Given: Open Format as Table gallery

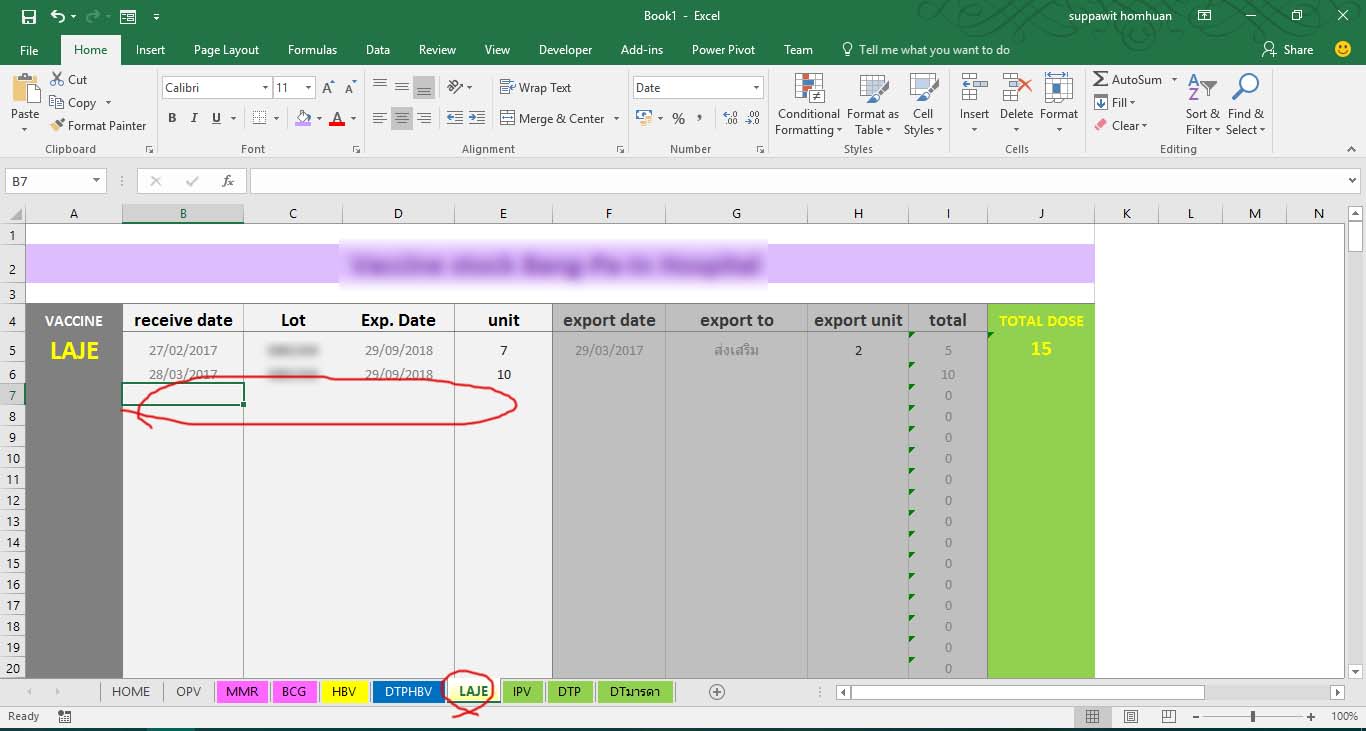Looking at the screenshot, I should pos(873,104).
